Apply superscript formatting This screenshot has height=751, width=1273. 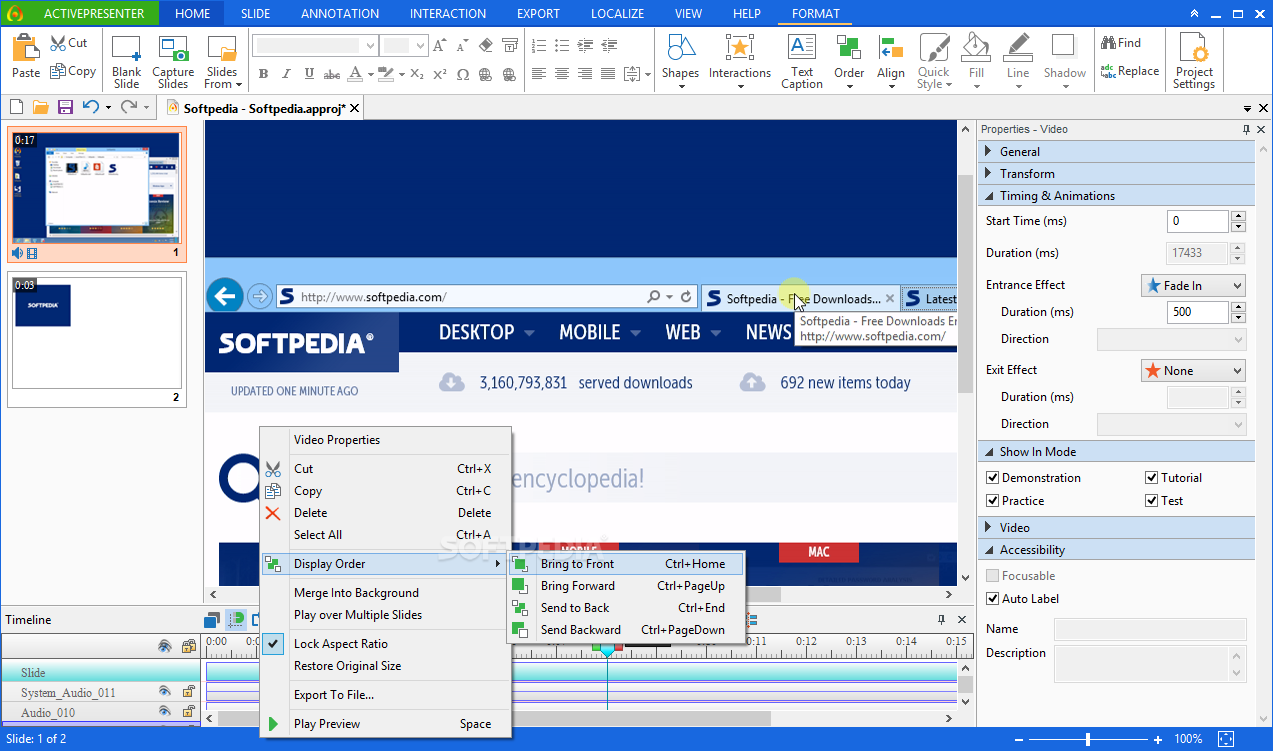click(x=440, y=74)
